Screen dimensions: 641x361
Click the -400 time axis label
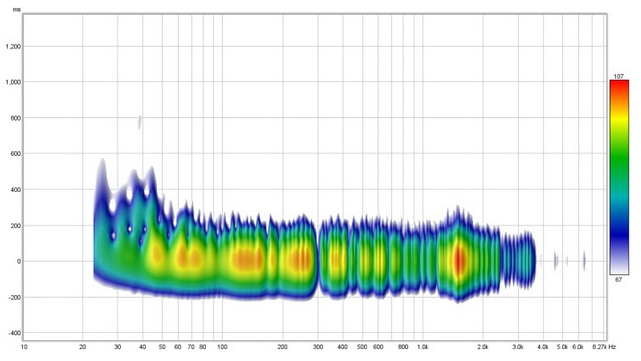[15, 333]
